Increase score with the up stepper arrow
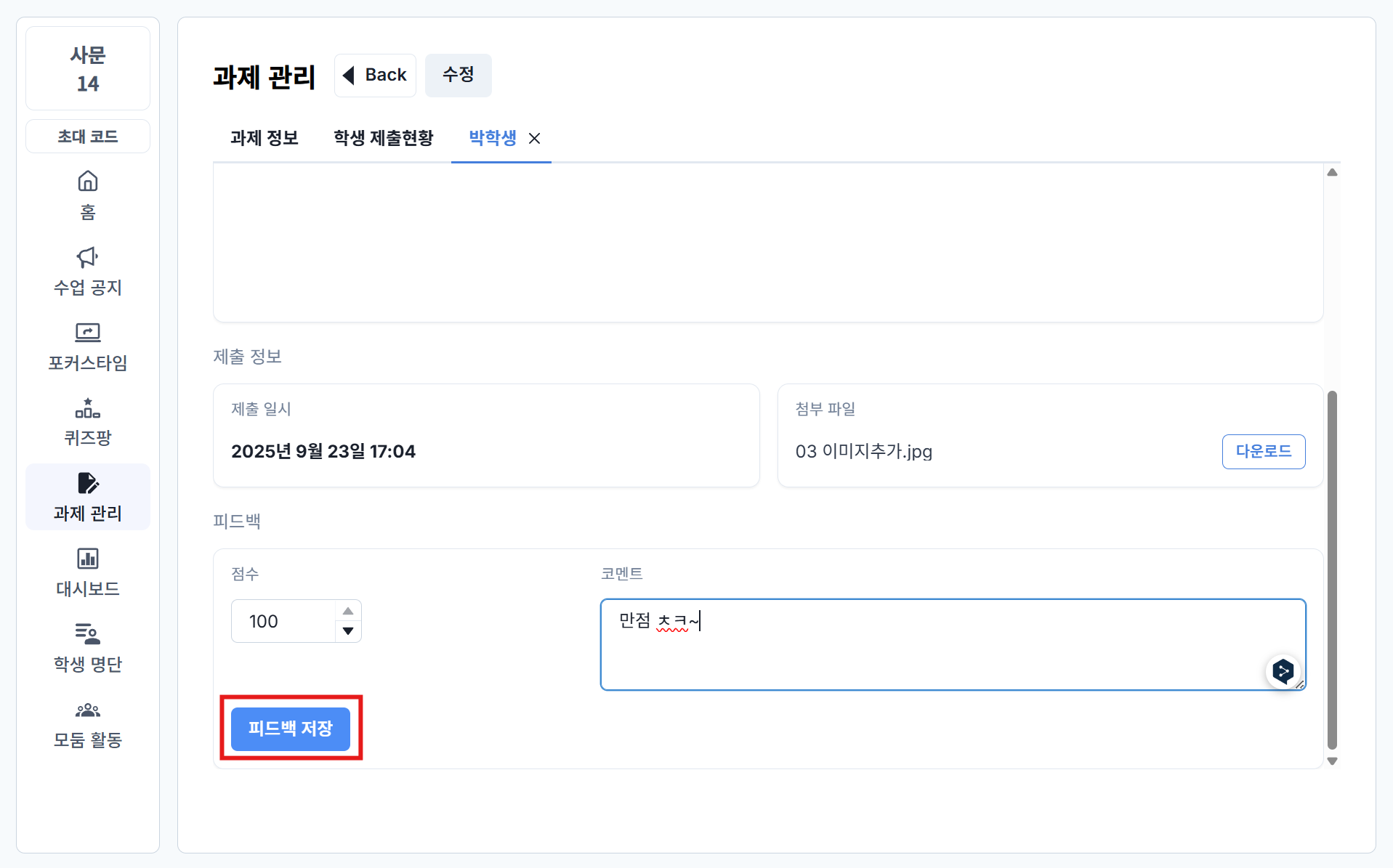The image size is (1393, 868). (x=348, y=611)
